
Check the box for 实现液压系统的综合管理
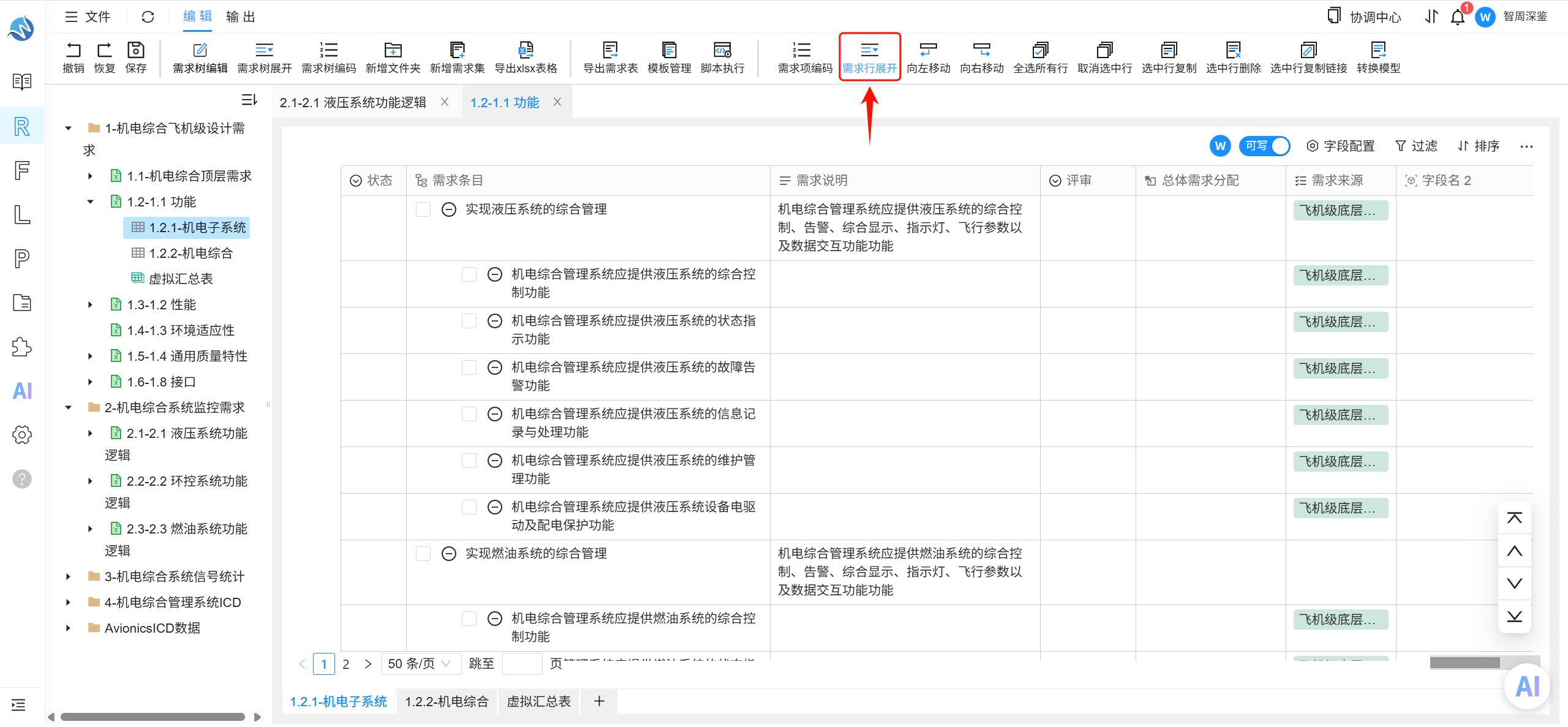[x=423, y=209]
